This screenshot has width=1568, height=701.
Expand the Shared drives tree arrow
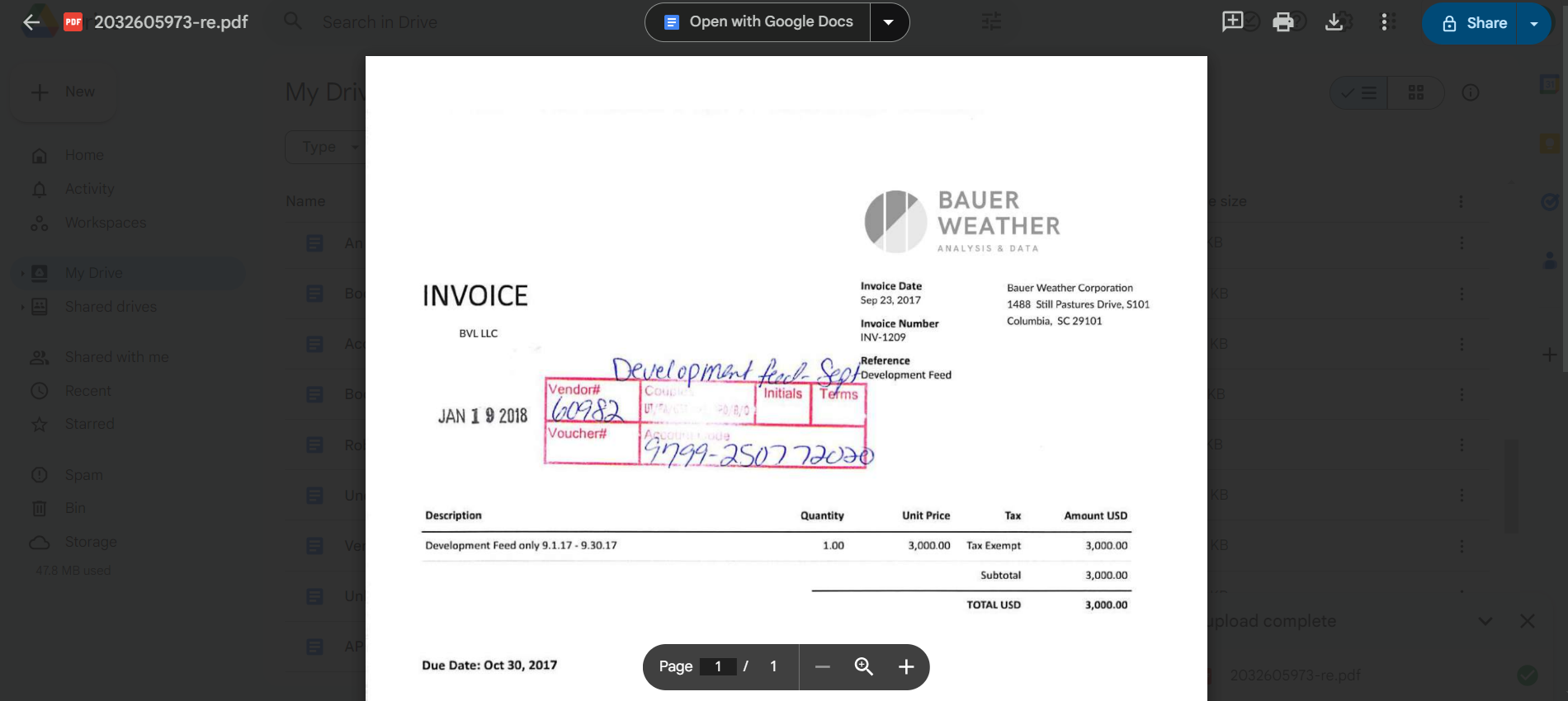tap(22, 307)
